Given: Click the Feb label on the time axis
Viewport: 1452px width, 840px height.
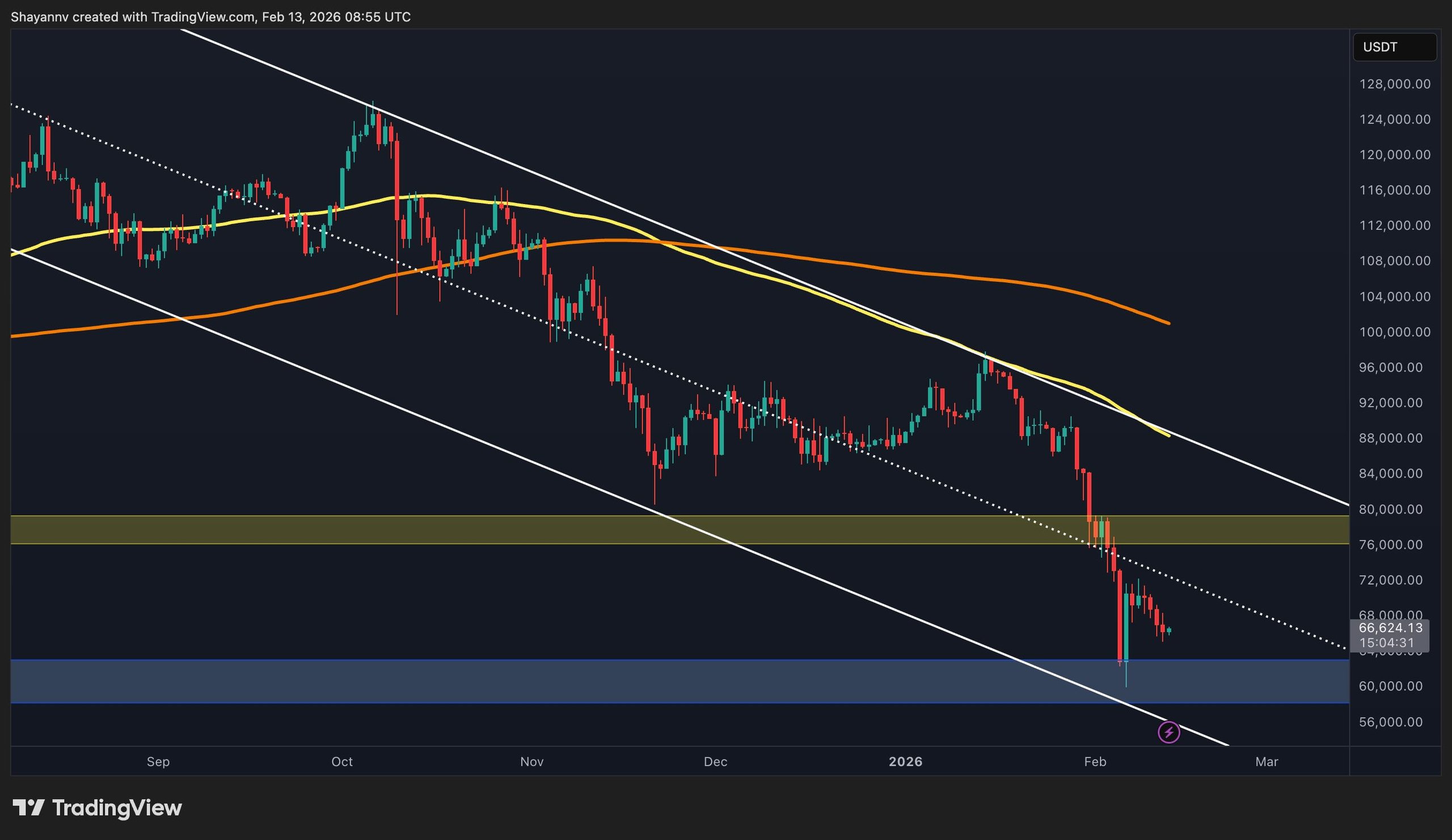Looking at the screenshot, I should click(x=1096, y=762).
